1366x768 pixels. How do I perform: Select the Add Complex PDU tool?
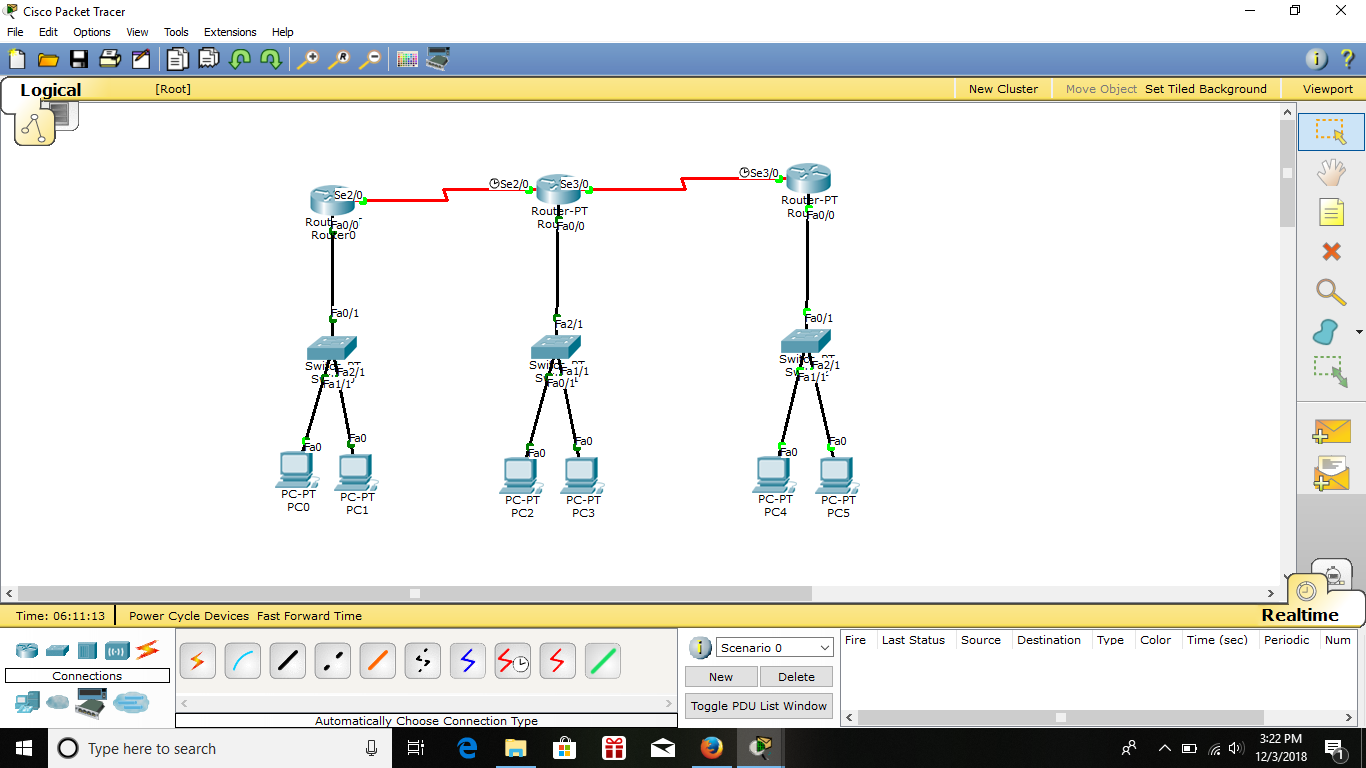(x=1331, y=472)
